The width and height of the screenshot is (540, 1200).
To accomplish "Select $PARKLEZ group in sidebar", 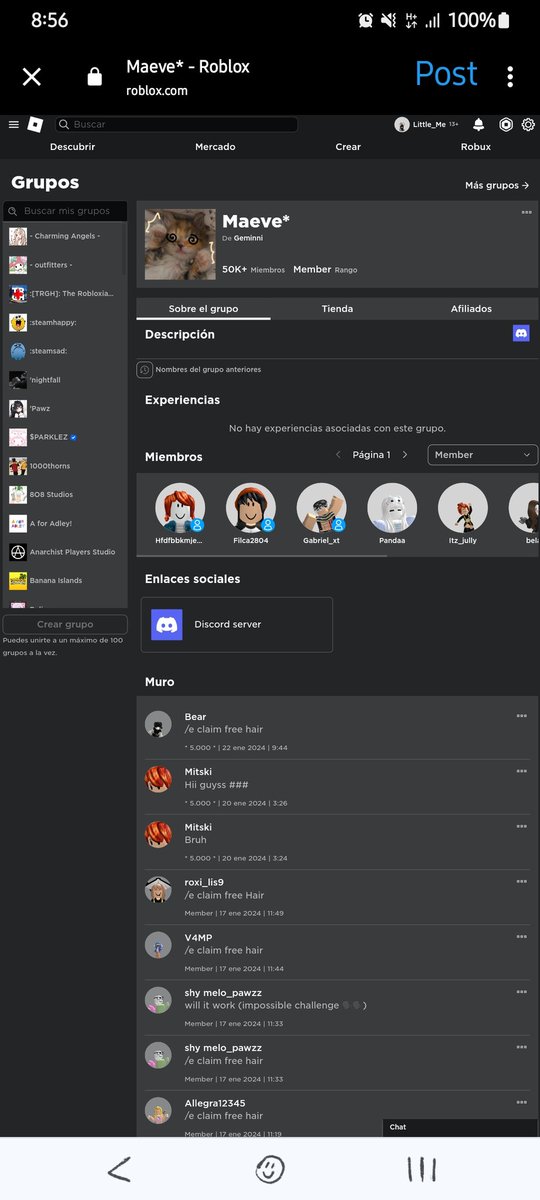I will point(65,437).
